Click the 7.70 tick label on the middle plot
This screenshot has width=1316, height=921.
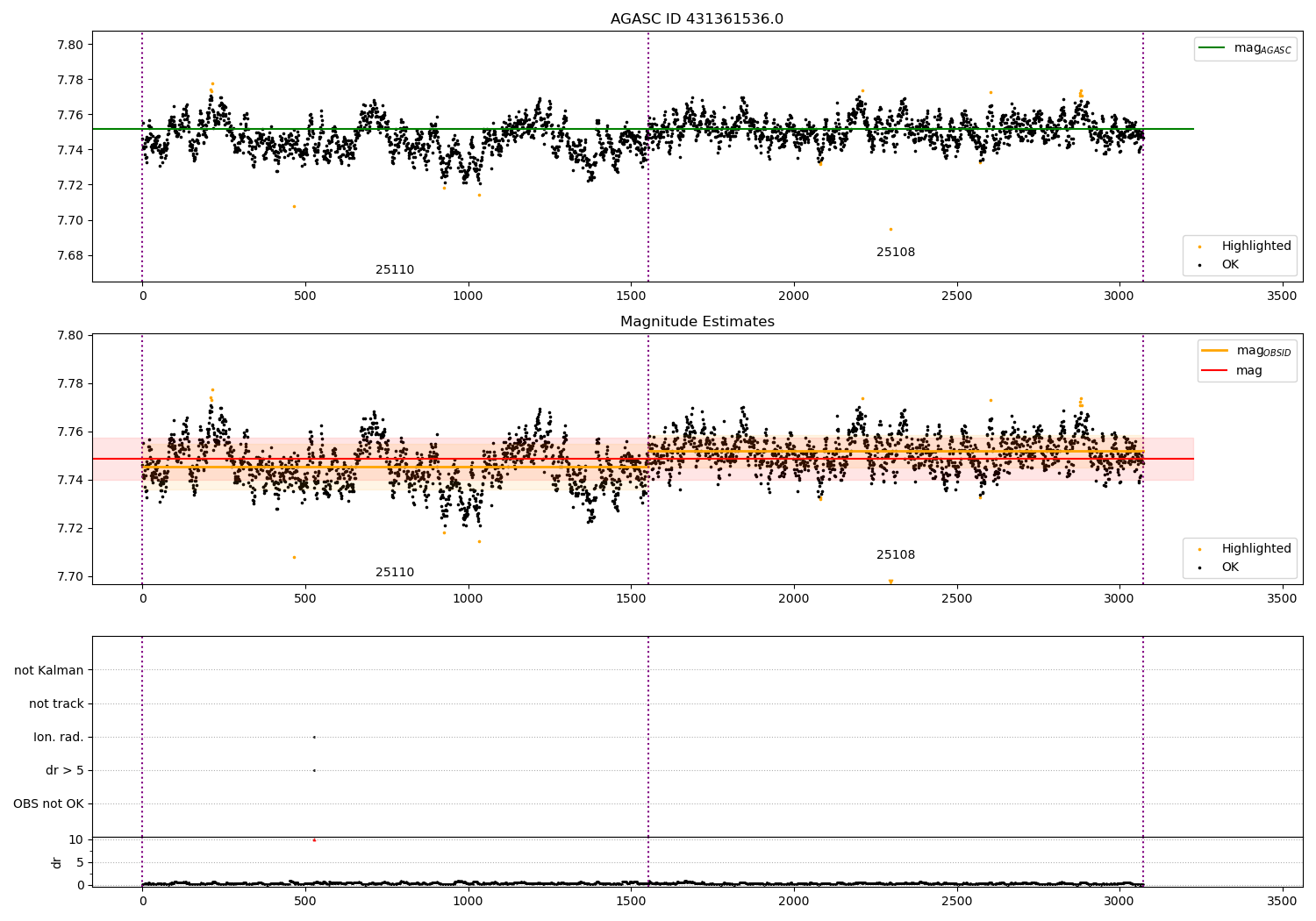[68, 577]
